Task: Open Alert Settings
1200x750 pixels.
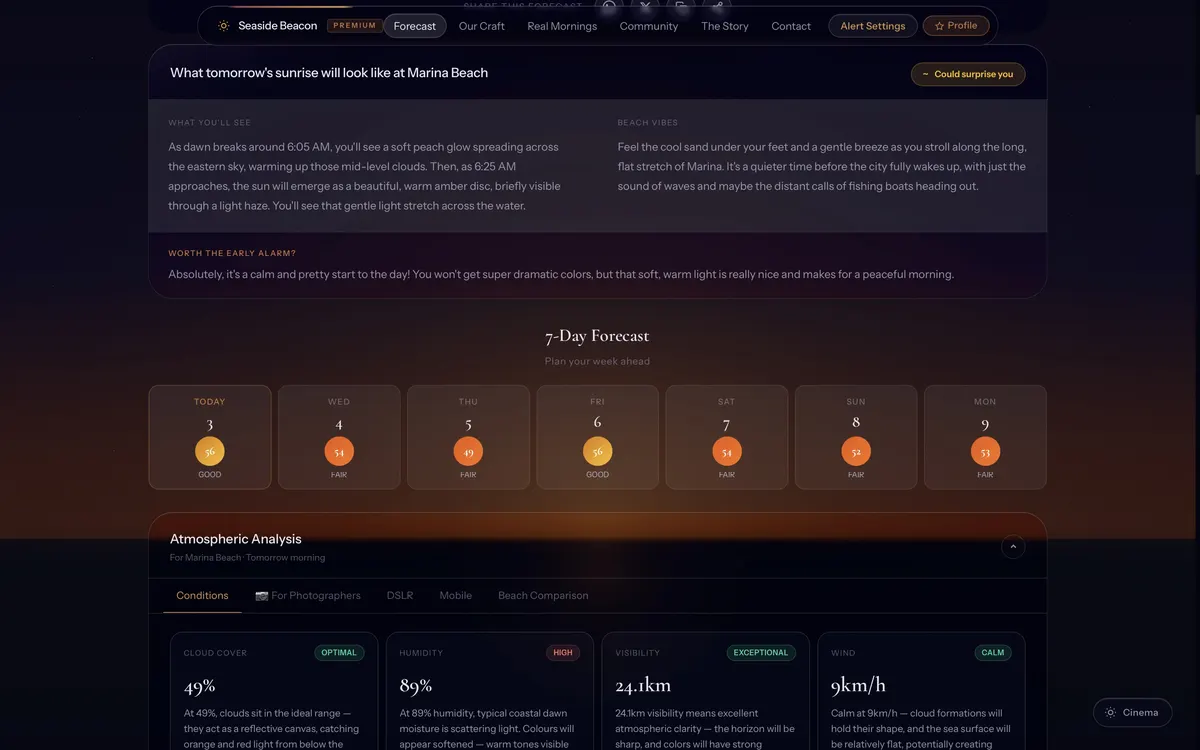Action: (x=872, y=26)
